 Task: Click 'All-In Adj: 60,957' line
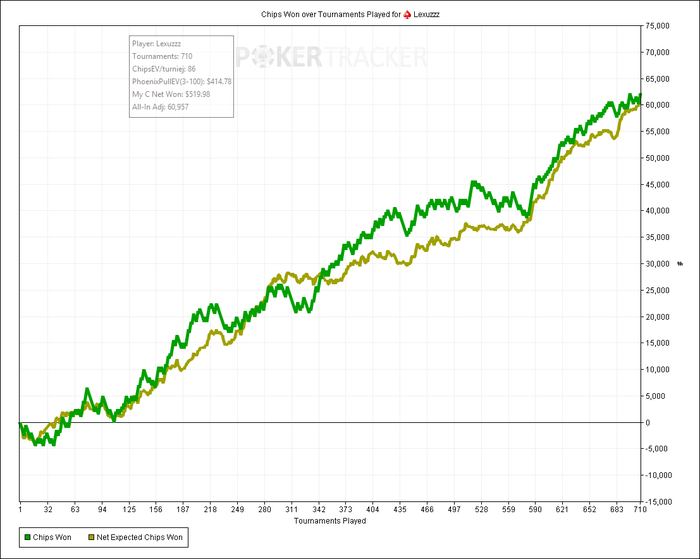[160, 107]
